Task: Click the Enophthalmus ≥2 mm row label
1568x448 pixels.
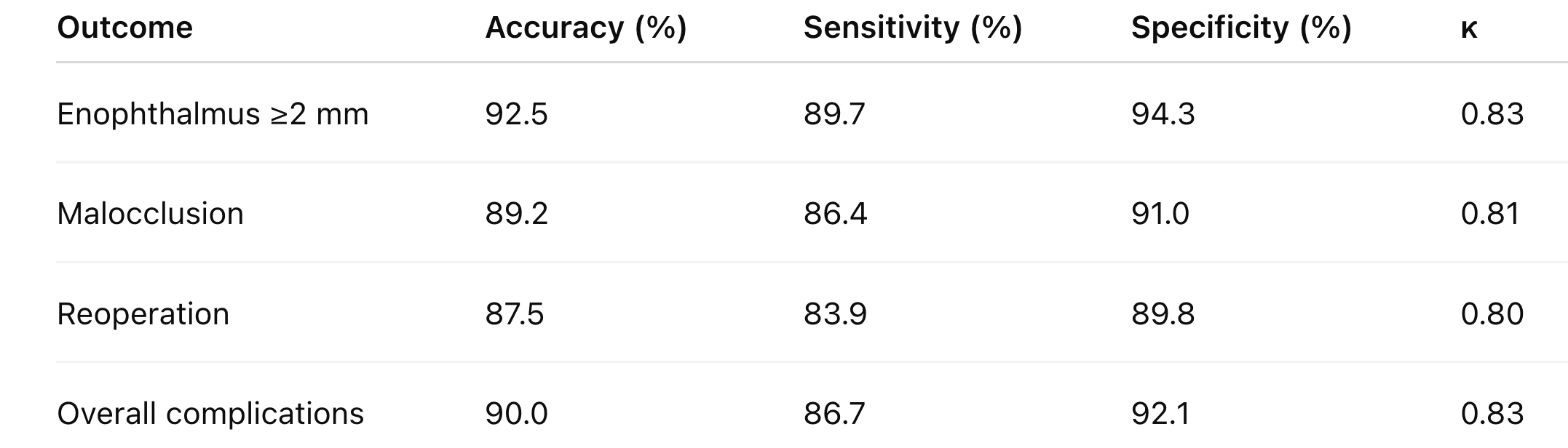Action: 213,114
